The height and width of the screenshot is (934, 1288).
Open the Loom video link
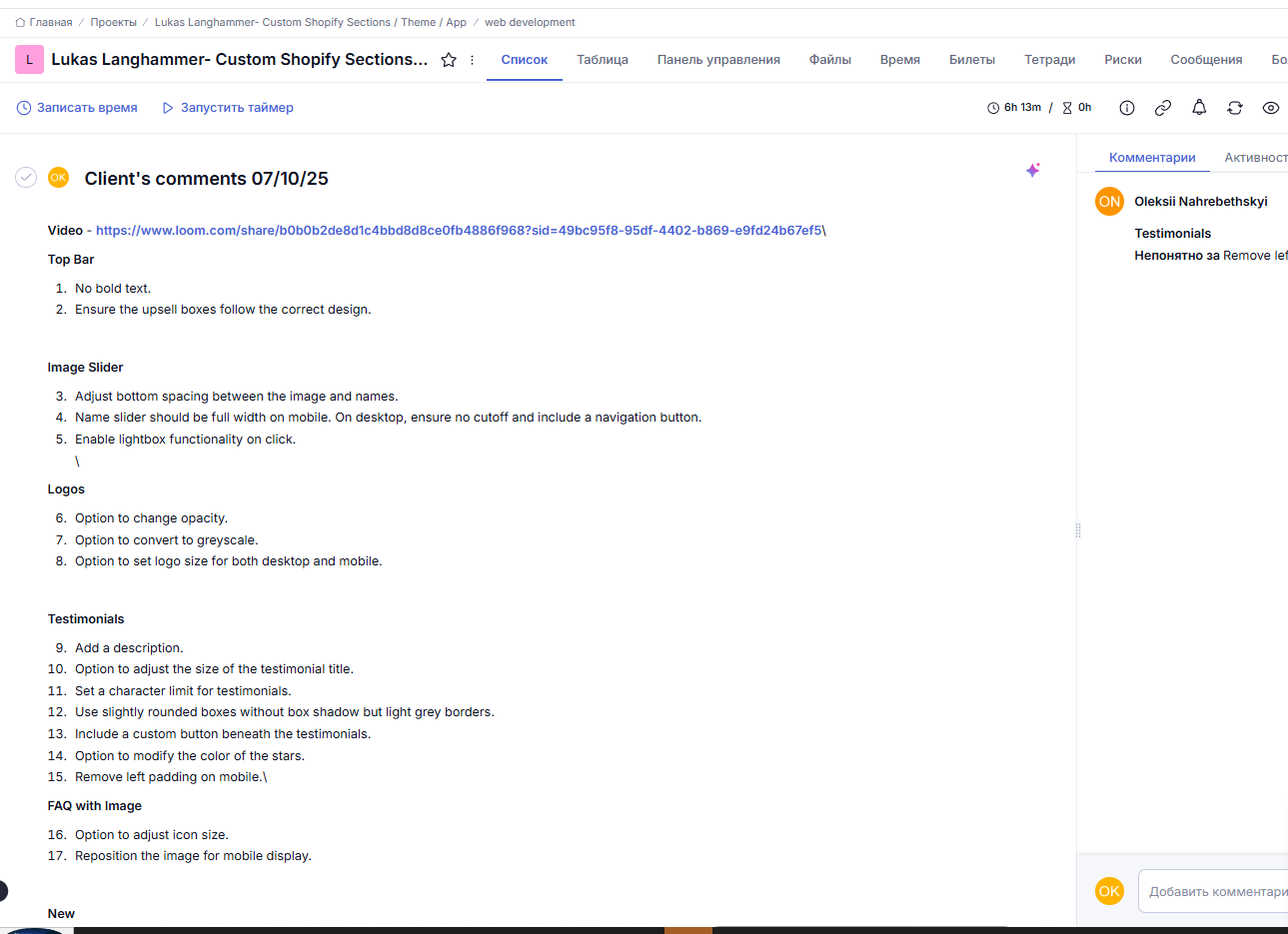point(459,231)
